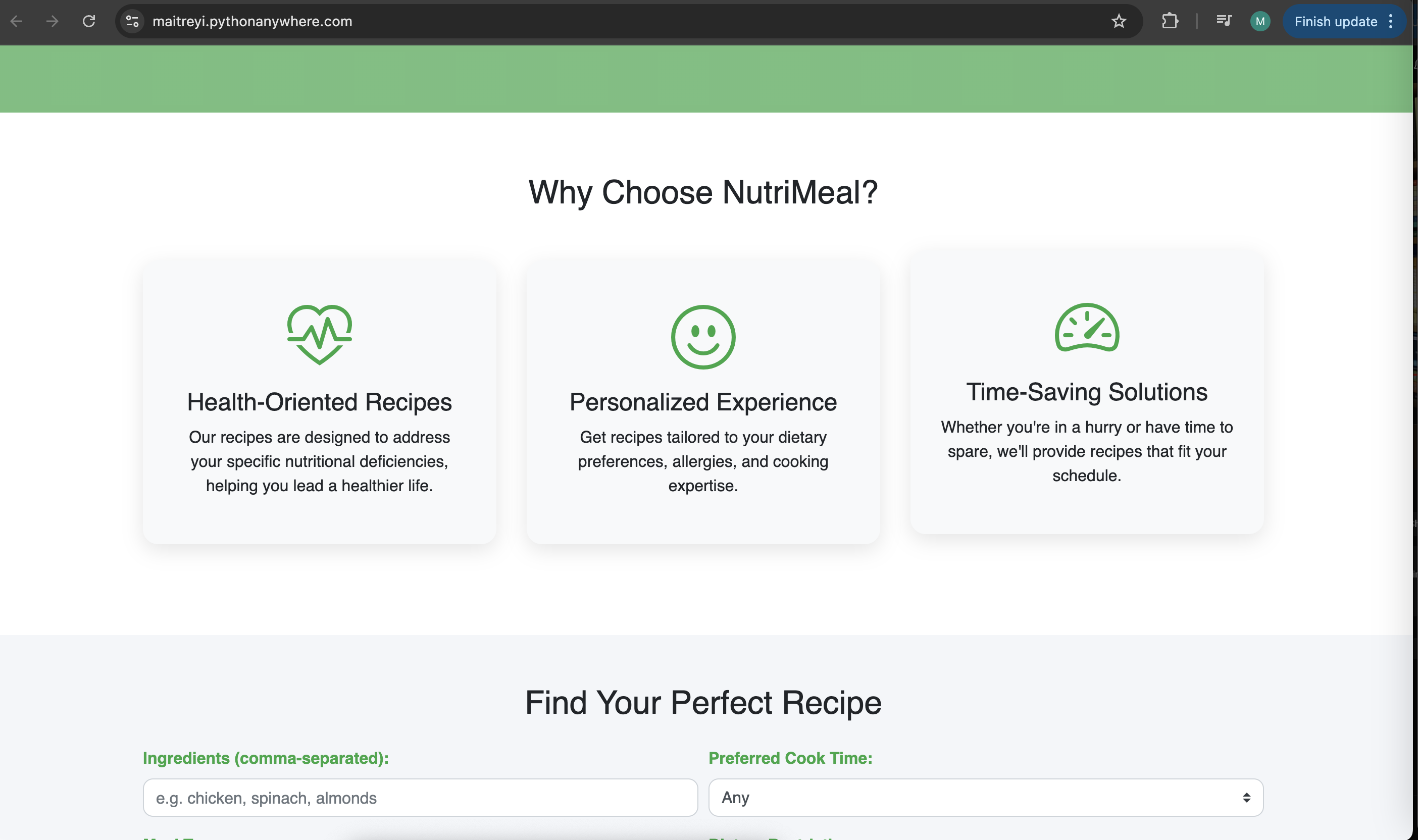Image resolution: width=1418 pixels, height=840 pixels.
Task: Click the address bar URL
Action: pyautogui.click(x=252, y=22)
